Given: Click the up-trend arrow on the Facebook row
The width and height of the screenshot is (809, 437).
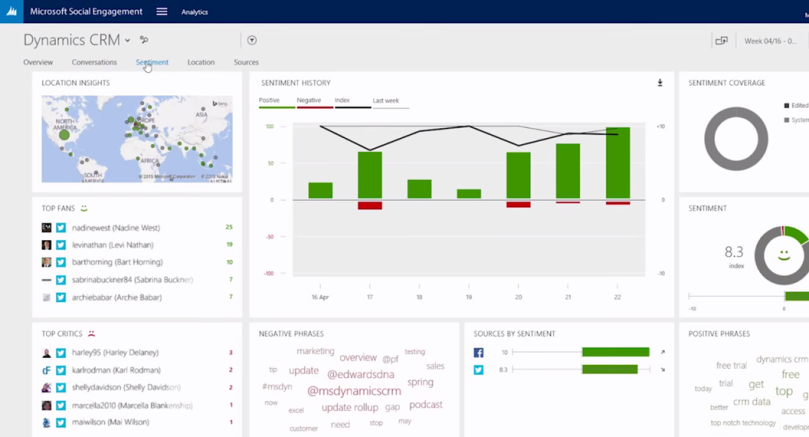Looking at the screenshot, I should click(662, 352).
